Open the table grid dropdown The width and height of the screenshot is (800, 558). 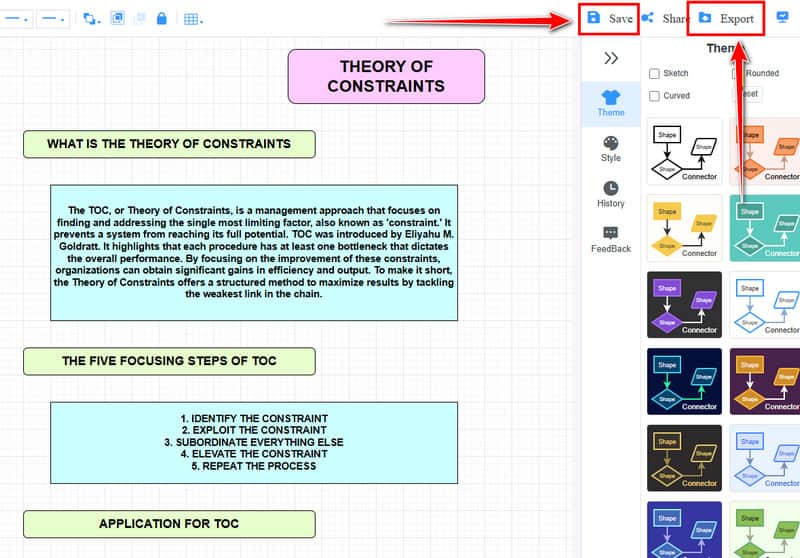[x=193, y=18]
